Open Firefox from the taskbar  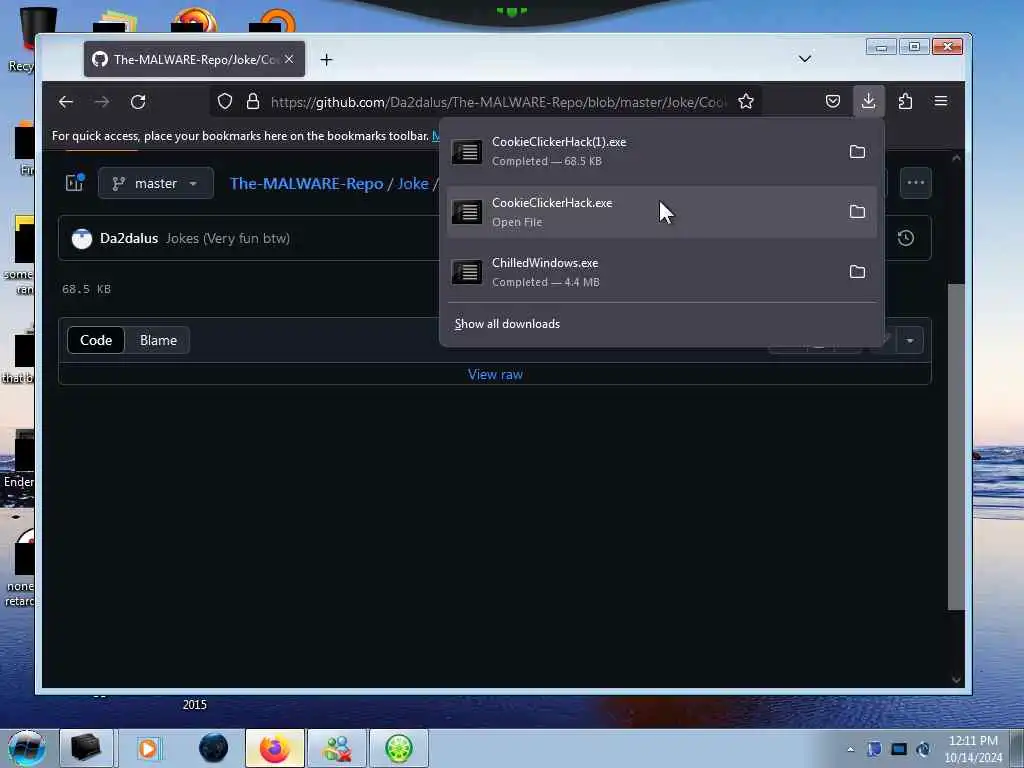pyautogui.click(x=275, y=748)
